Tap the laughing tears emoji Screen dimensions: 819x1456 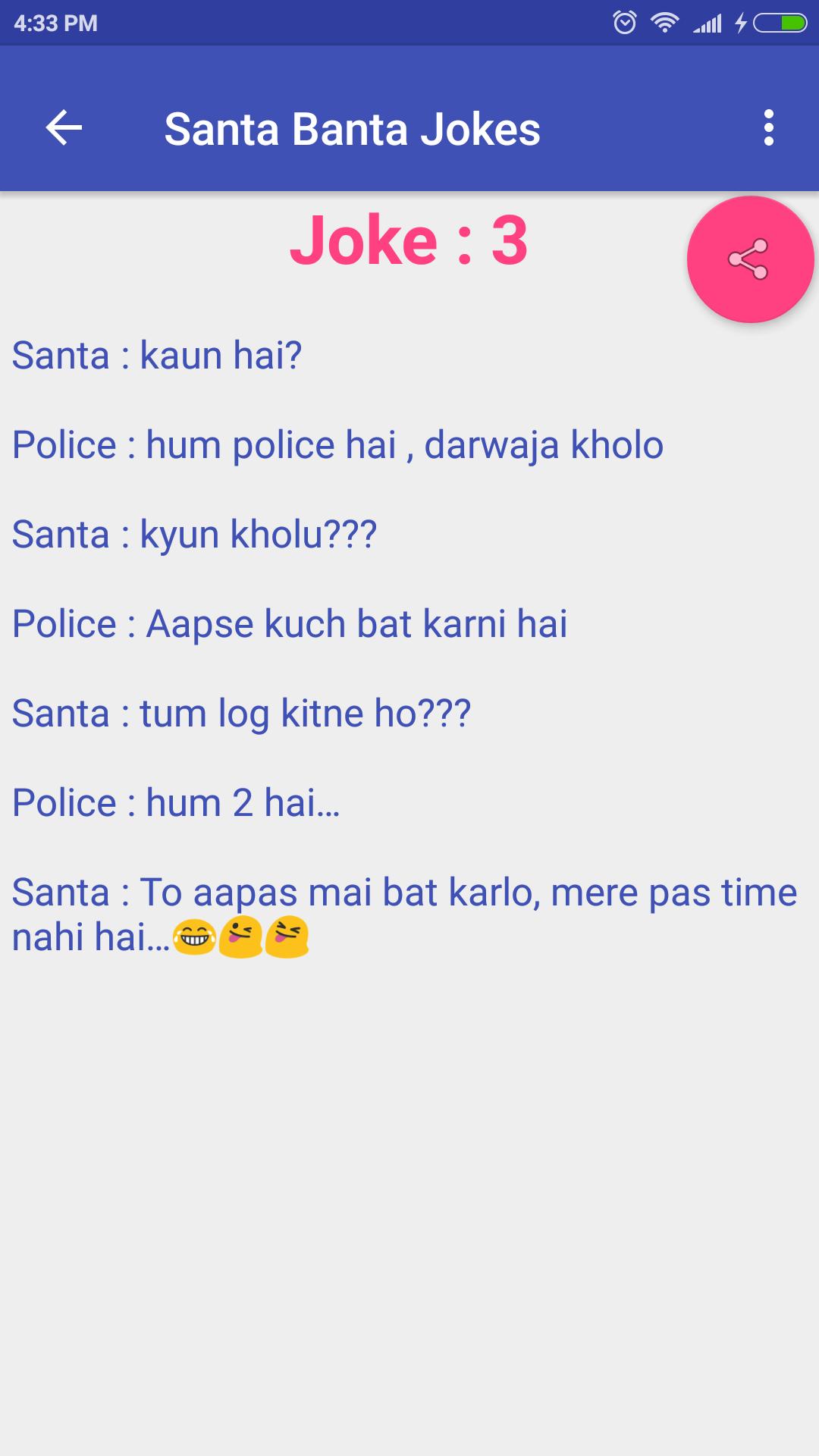194,937
